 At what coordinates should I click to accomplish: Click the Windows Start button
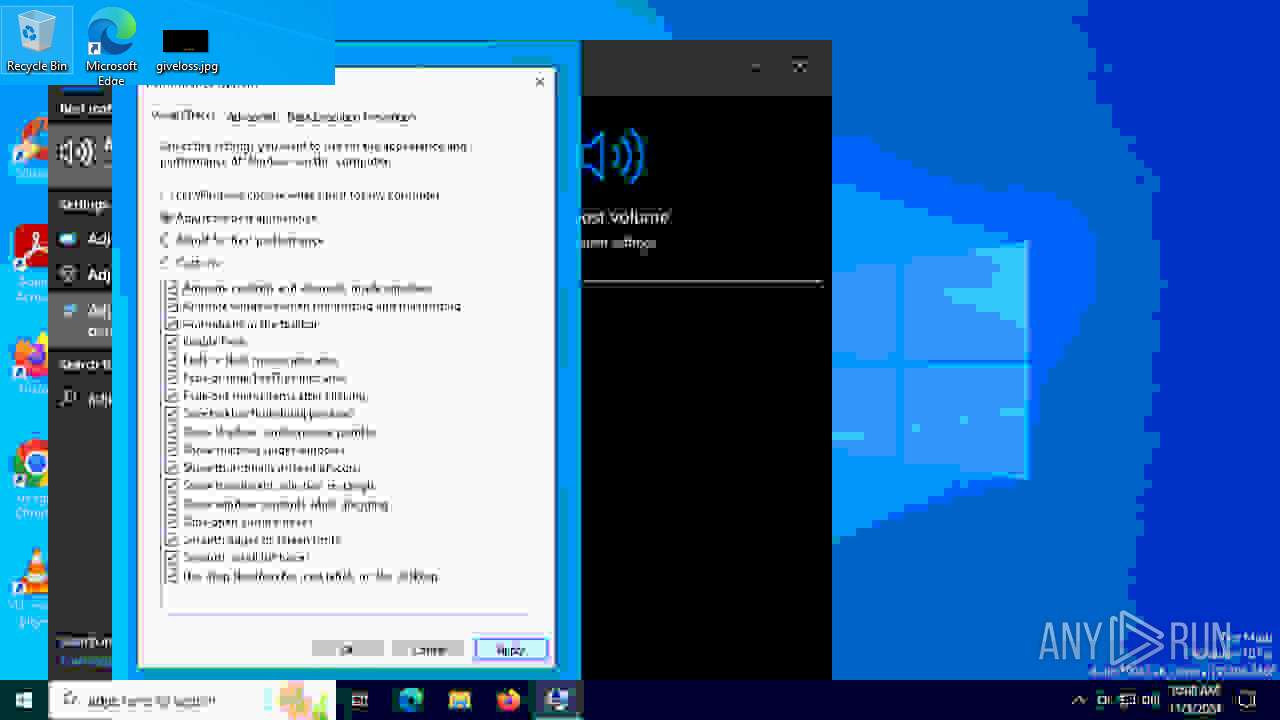(x=24, y=700)
